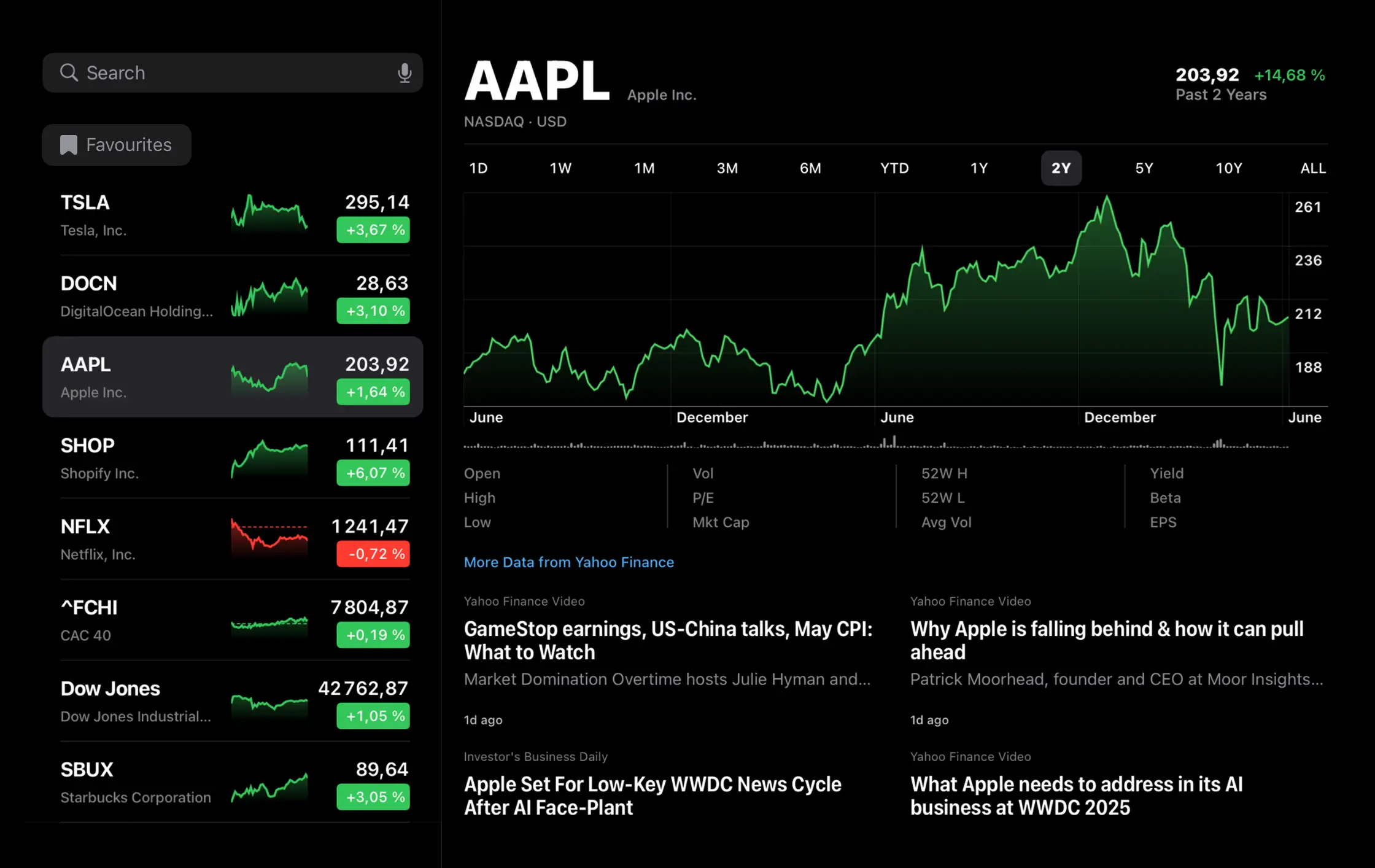Click the microphone dictation icon

coord(404,73)
